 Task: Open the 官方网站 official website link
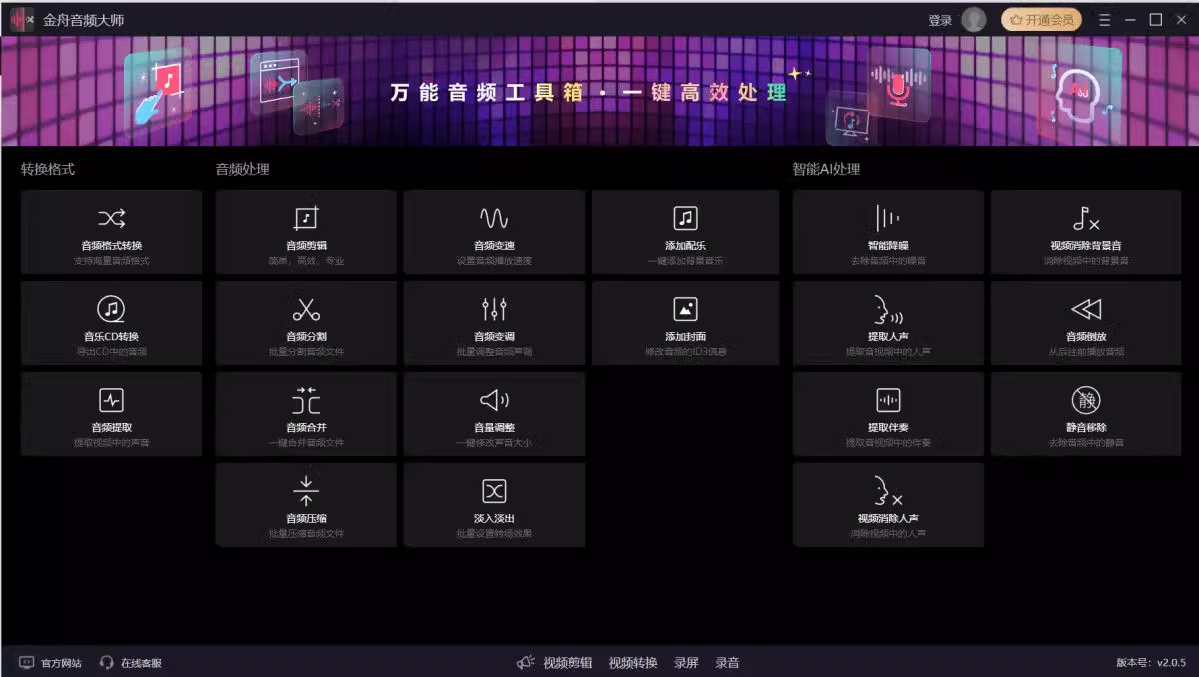coord(51,662)
